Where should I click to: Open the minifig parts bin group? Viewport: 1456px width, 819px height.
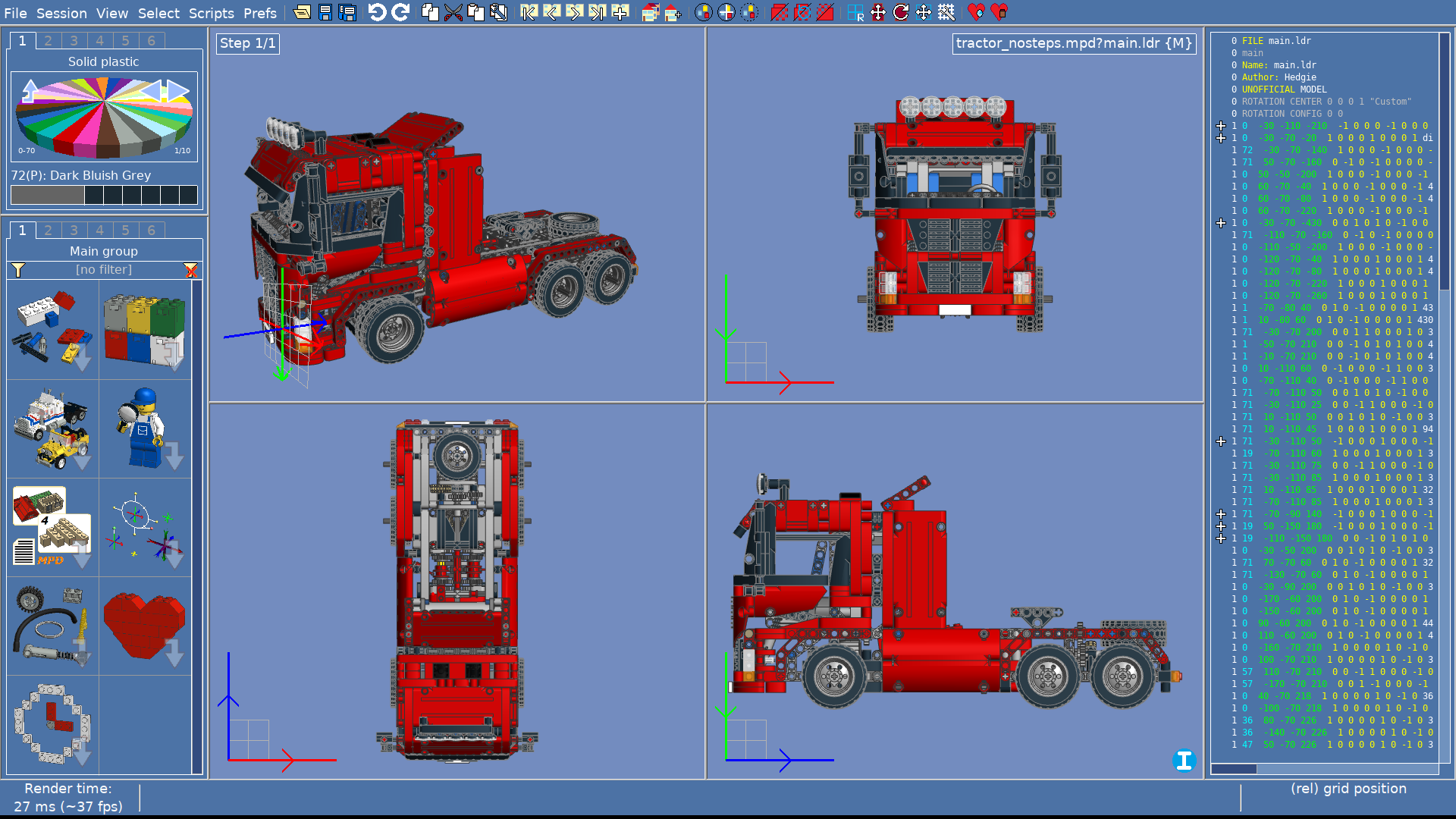point(144,429)
